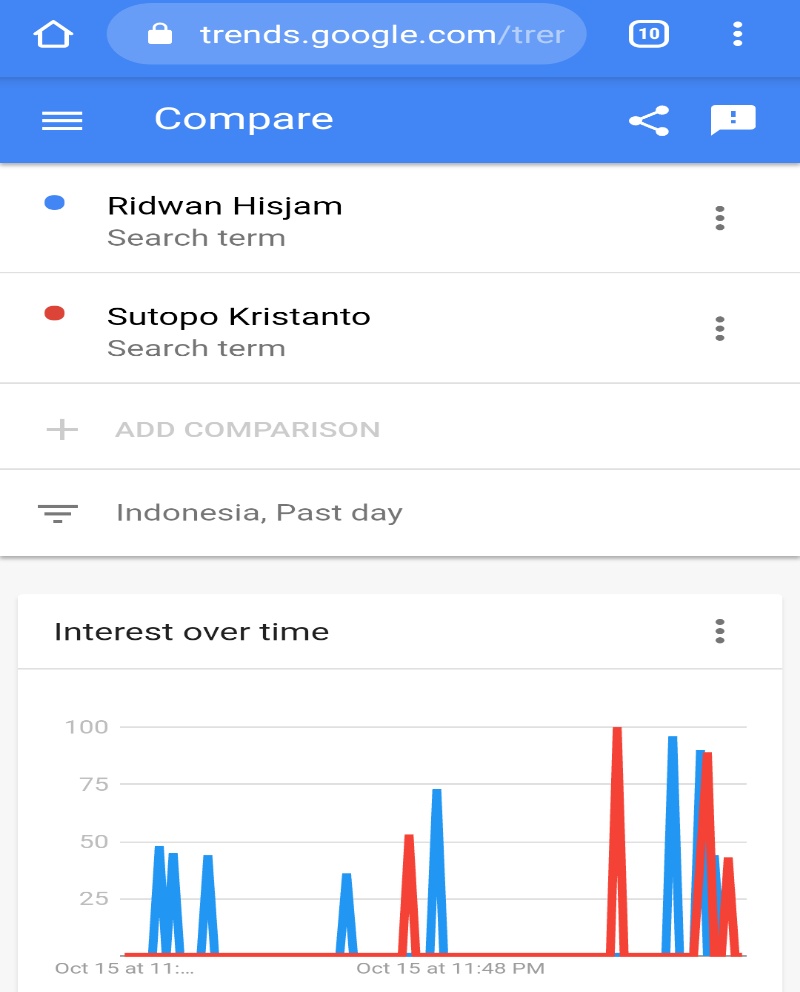This screenshot has height=992, width=800.
Task: Tap the lock icon in address bar
Action: pos(159,35)
